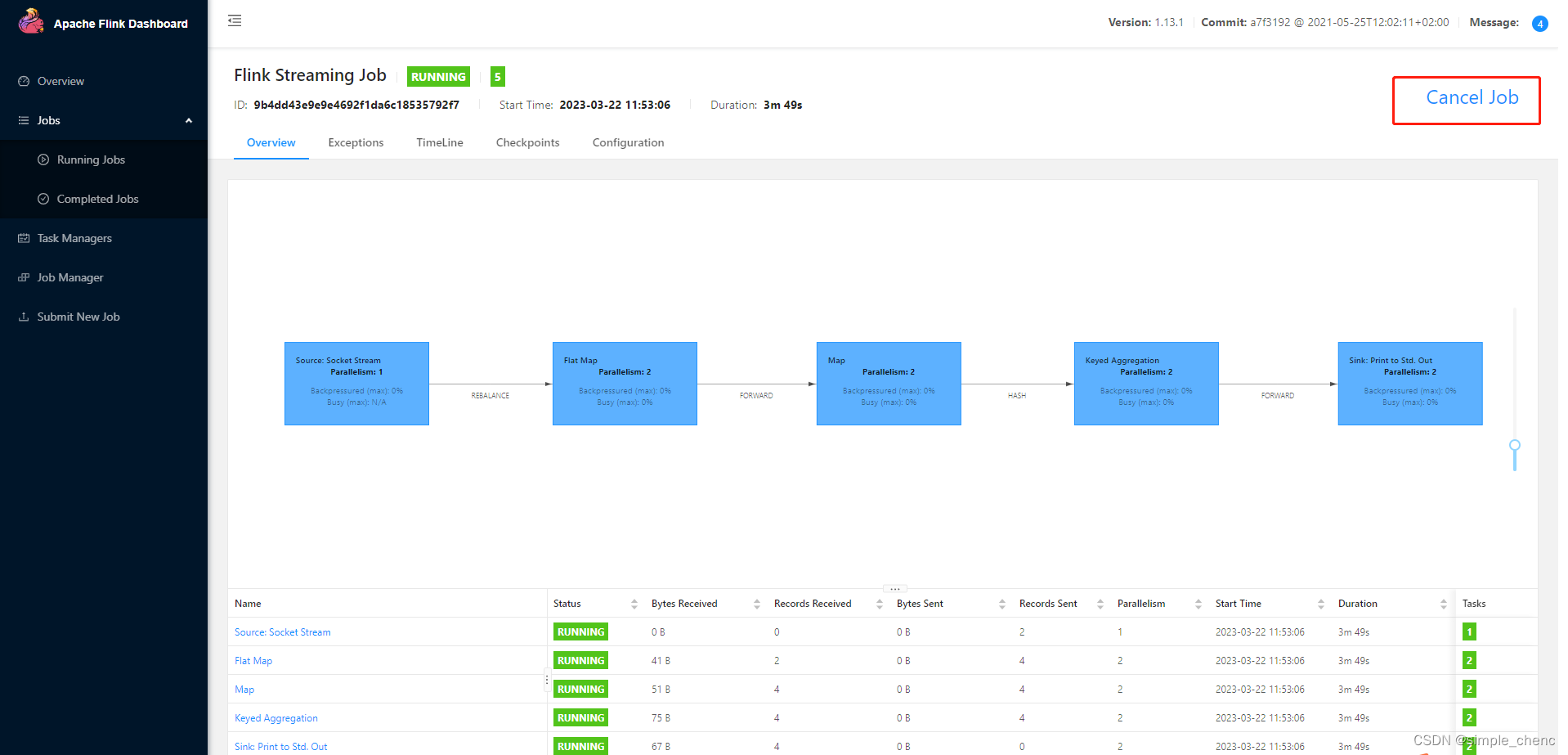Open Flat Map link in table
The height and width of the screenshot is (755, 1568).
tap(253, 661)
